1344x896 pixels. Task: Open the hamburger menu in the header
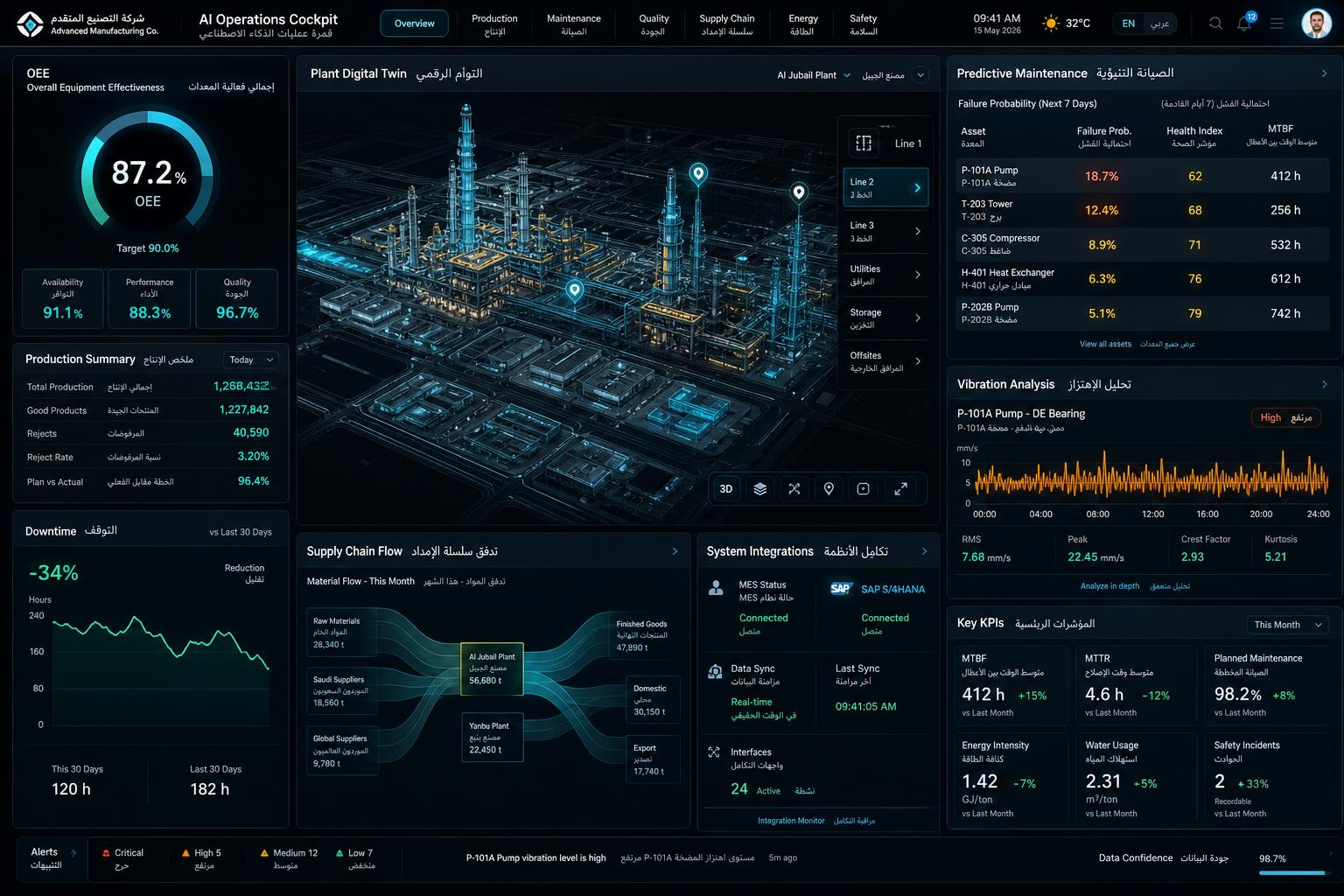click(1277, 24)
